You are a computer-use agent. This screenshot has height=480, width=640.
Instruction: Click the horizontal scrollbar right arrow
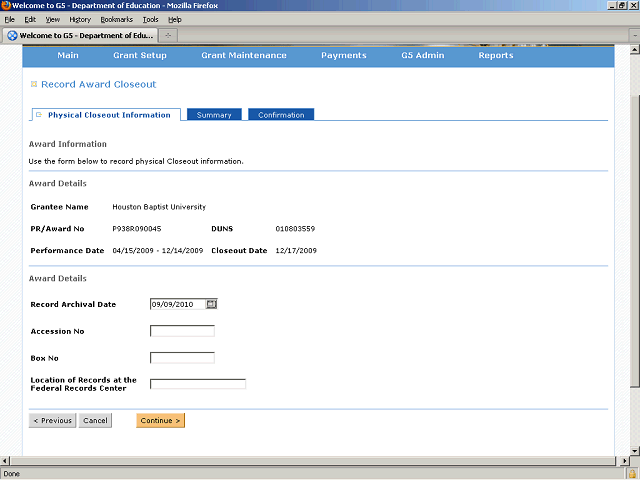click(x=625, y=461)
